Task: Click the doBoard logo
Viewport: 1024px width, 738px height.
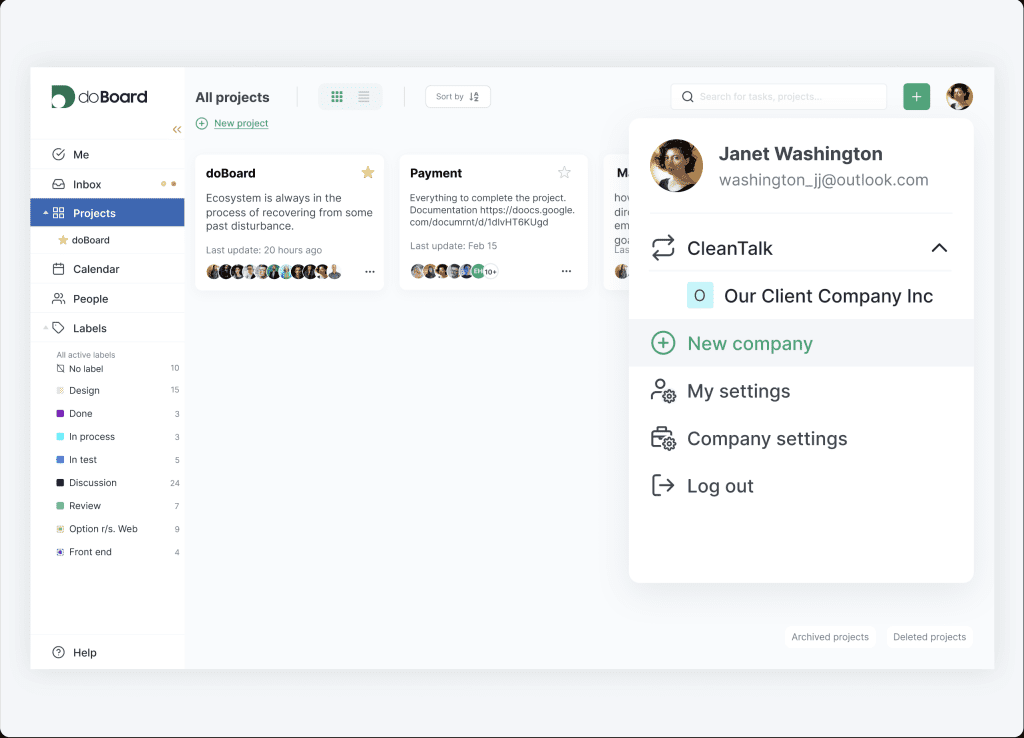Action: point(98,97)
